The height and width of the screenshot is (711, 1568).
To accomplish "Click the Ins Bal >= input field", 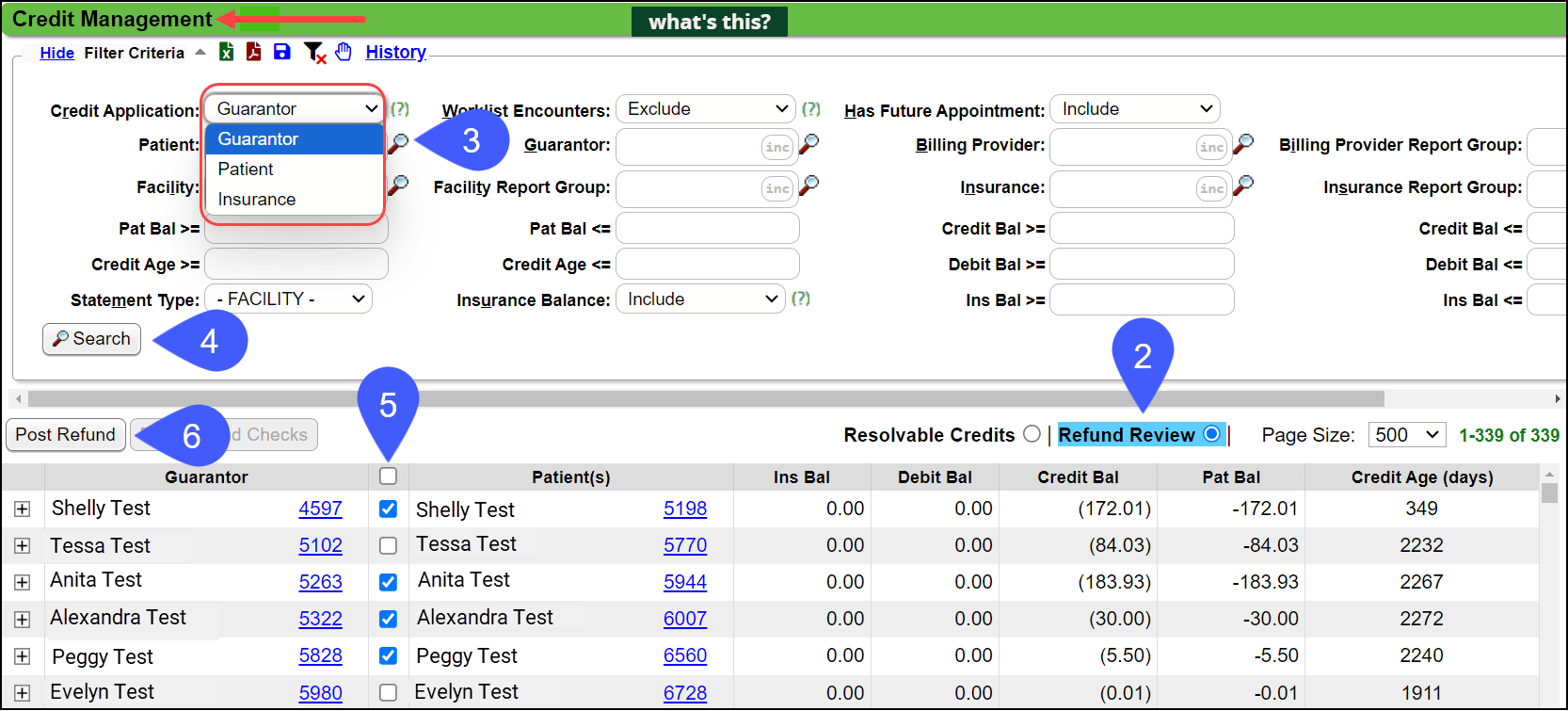I will (1142, 299).
